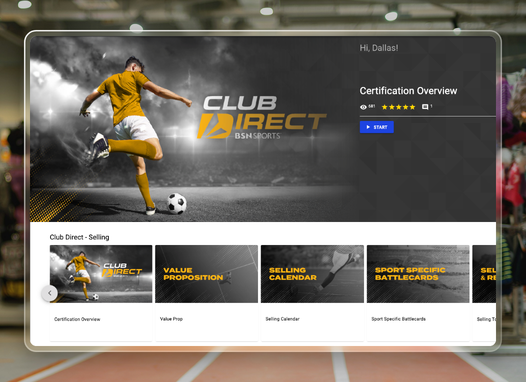Viewport: 526px width, 382px height.
Task: Click the five-star rating
Action: coord(398,107)
